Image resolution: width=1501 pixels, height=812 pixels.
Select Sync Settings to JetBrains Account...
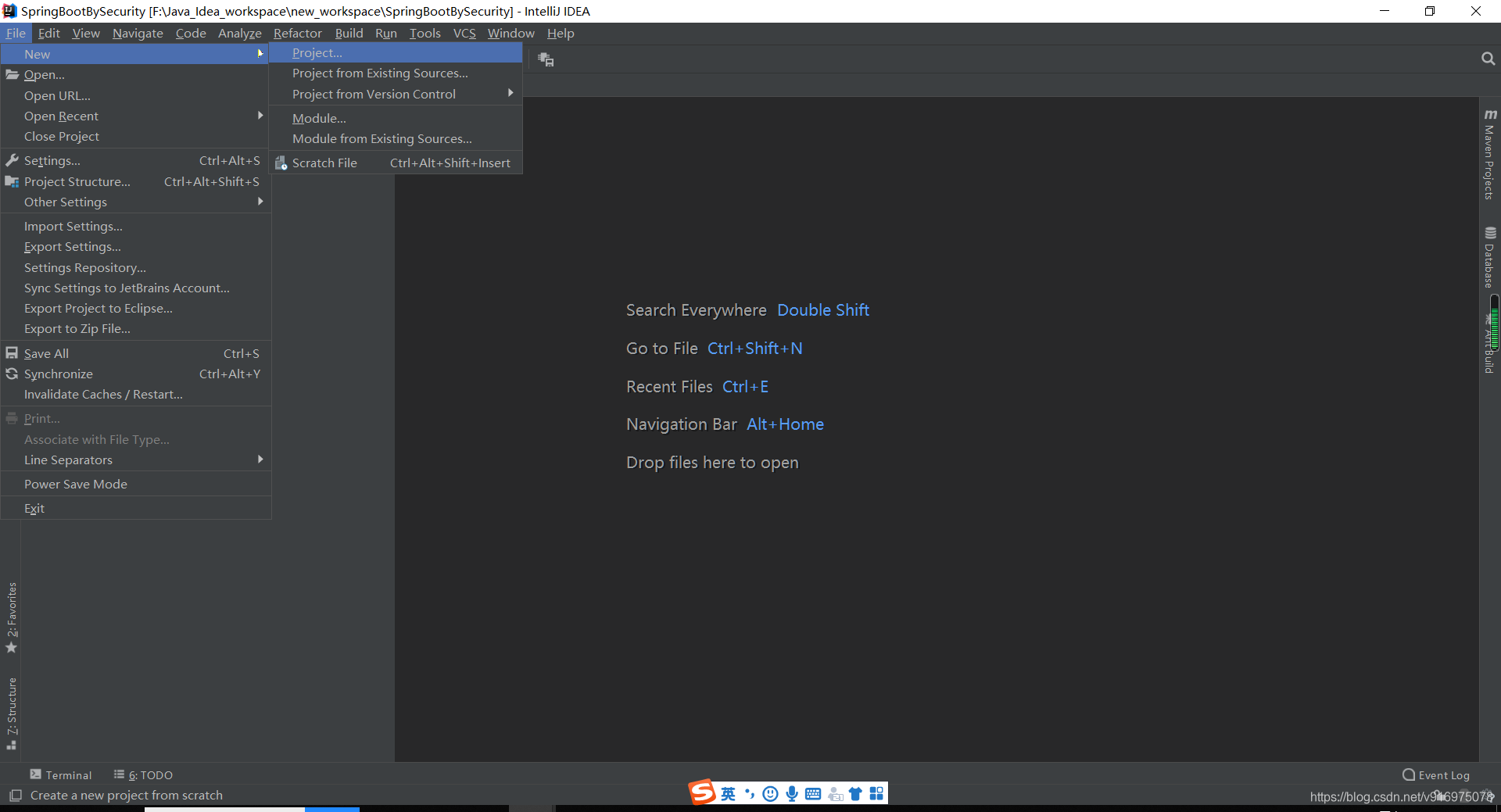(x=135, y=288)
